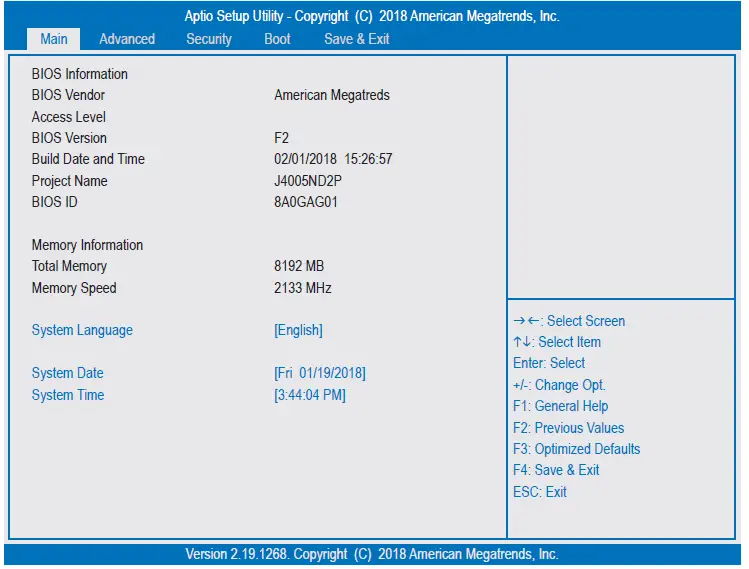Open the Save & Exit tab
This screenshot has width=749, height=569.
click(356, 39)
